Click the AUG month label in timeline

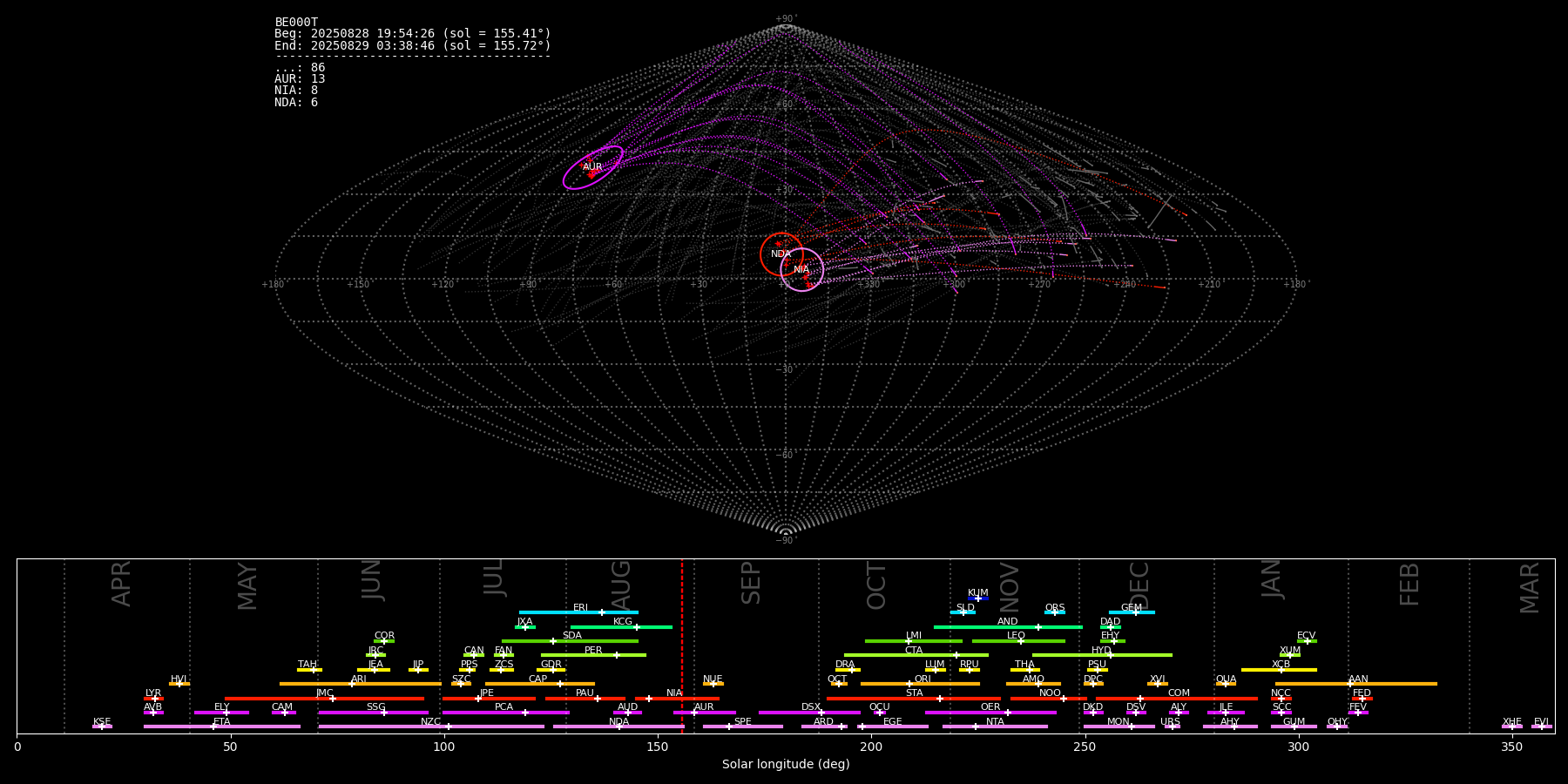(621, 585)
